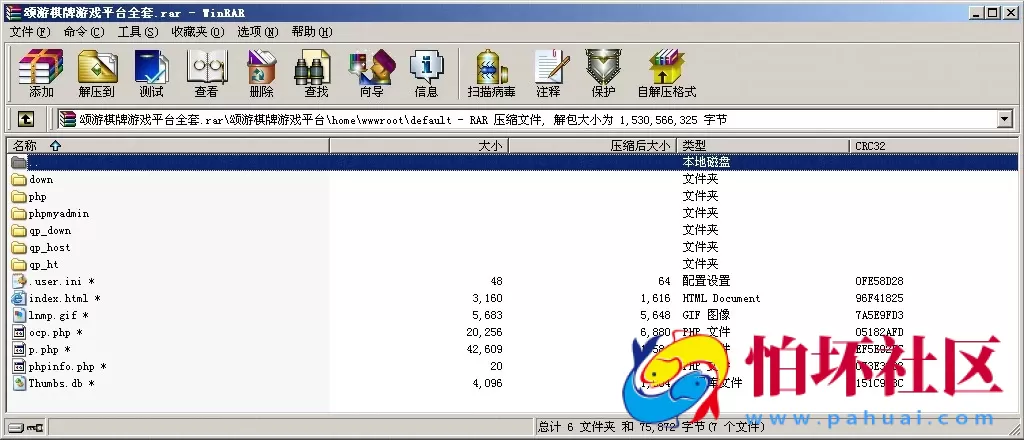Sort by Packed Size (压缩后大小) column header
Image resolution: width=1024 pixels, height=440 pixels.
tap(593, 146)
